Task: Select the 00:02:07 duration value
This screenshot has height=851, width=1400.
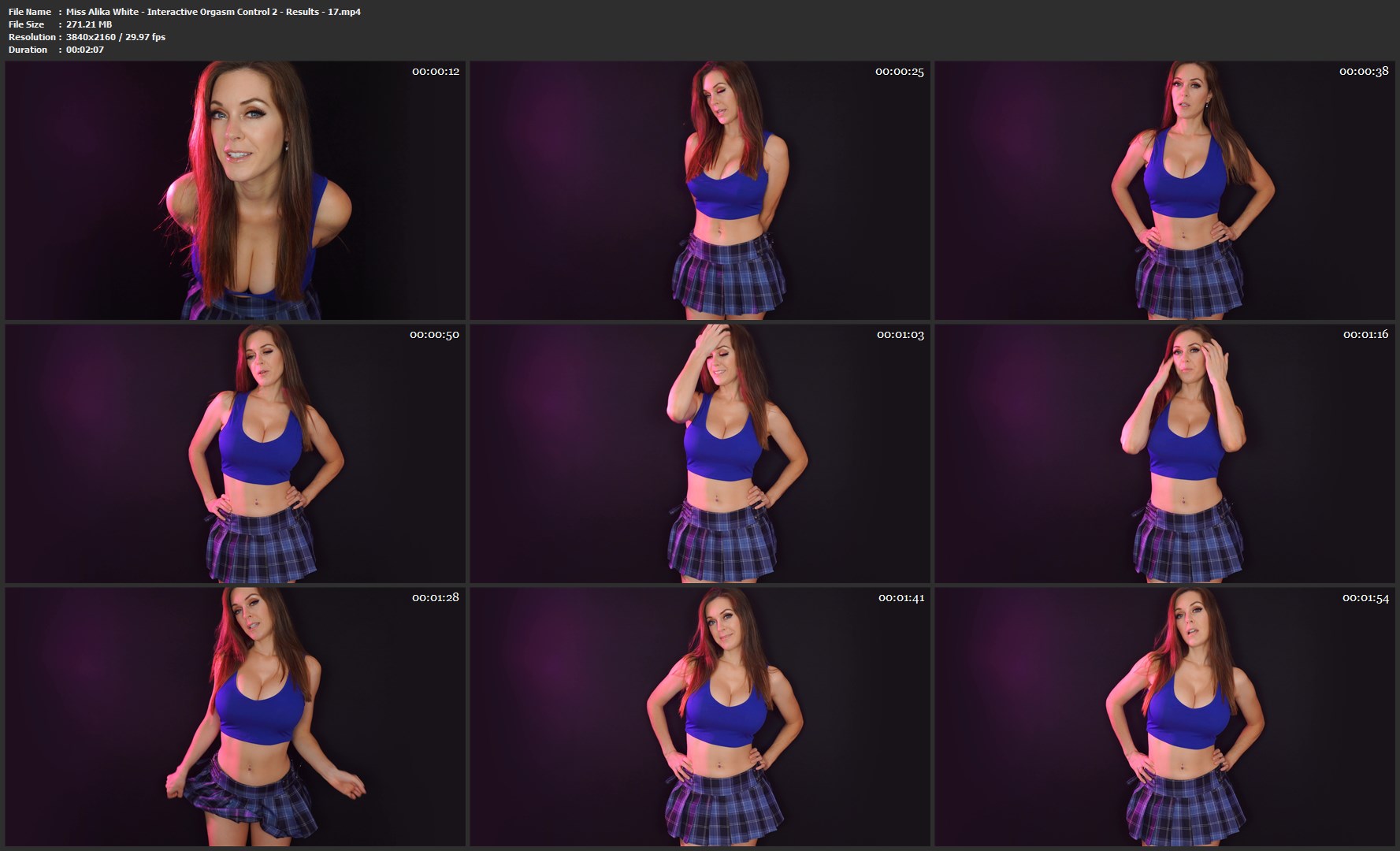Action: (85, 50)
